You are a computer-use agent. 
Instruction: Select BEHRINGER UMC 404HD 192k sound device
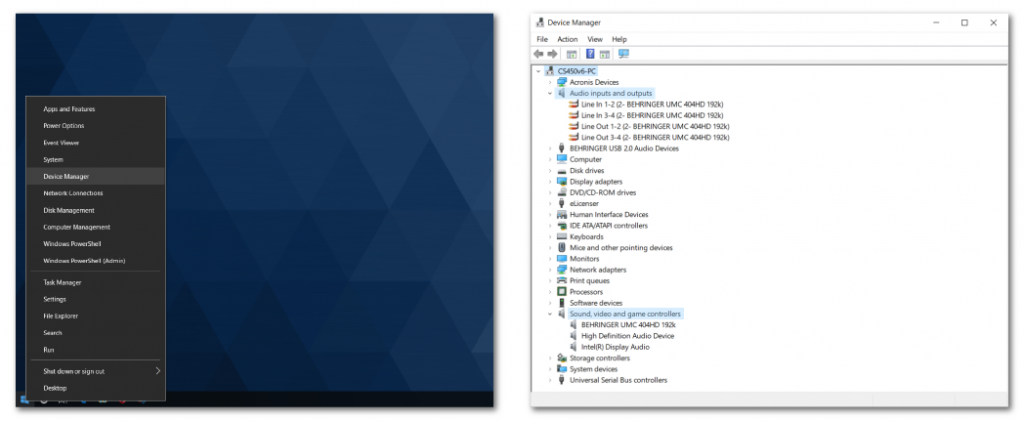pyautogui.click(x=628, y=325)
